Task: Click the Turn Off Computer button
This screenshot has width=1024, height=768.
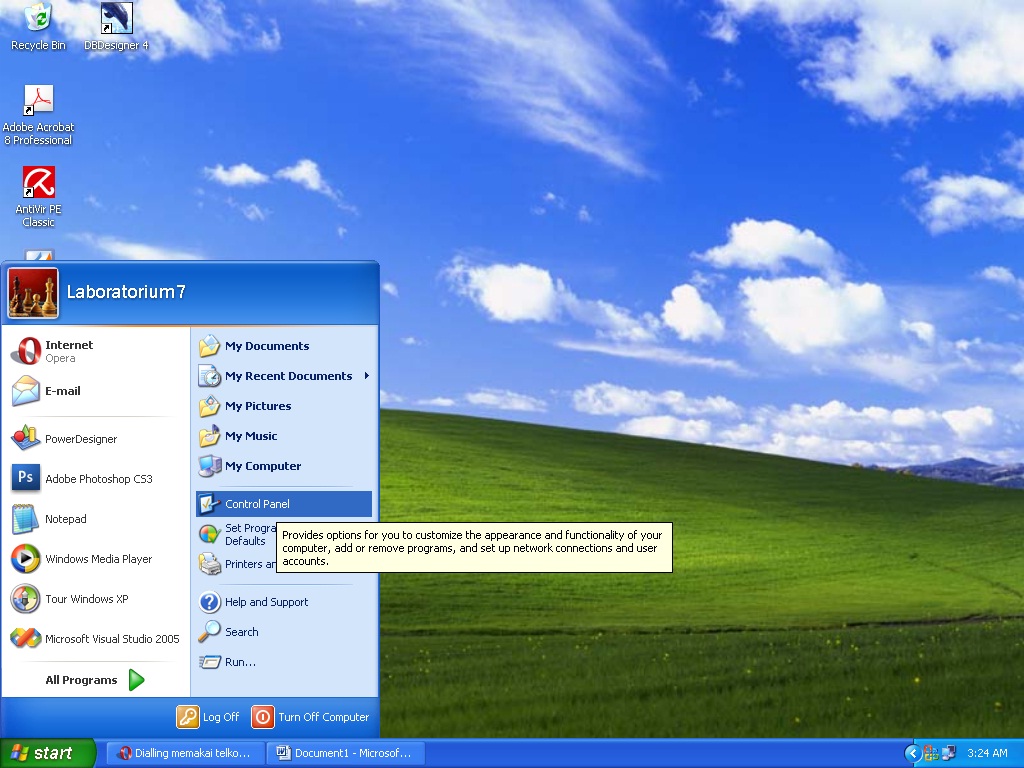Action: point(310,716)
